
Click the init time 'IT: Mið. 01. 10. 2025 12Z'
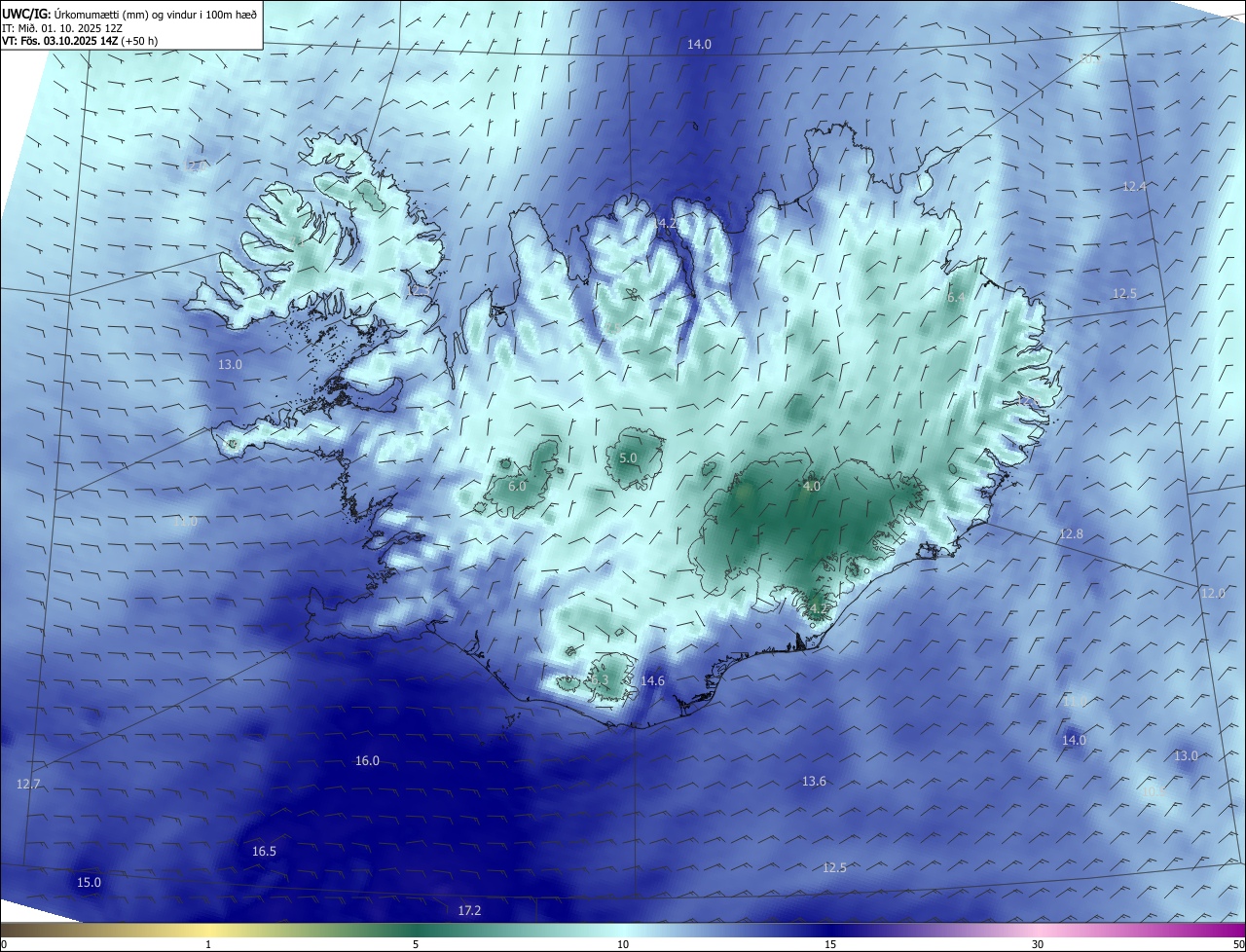(61, 27)
